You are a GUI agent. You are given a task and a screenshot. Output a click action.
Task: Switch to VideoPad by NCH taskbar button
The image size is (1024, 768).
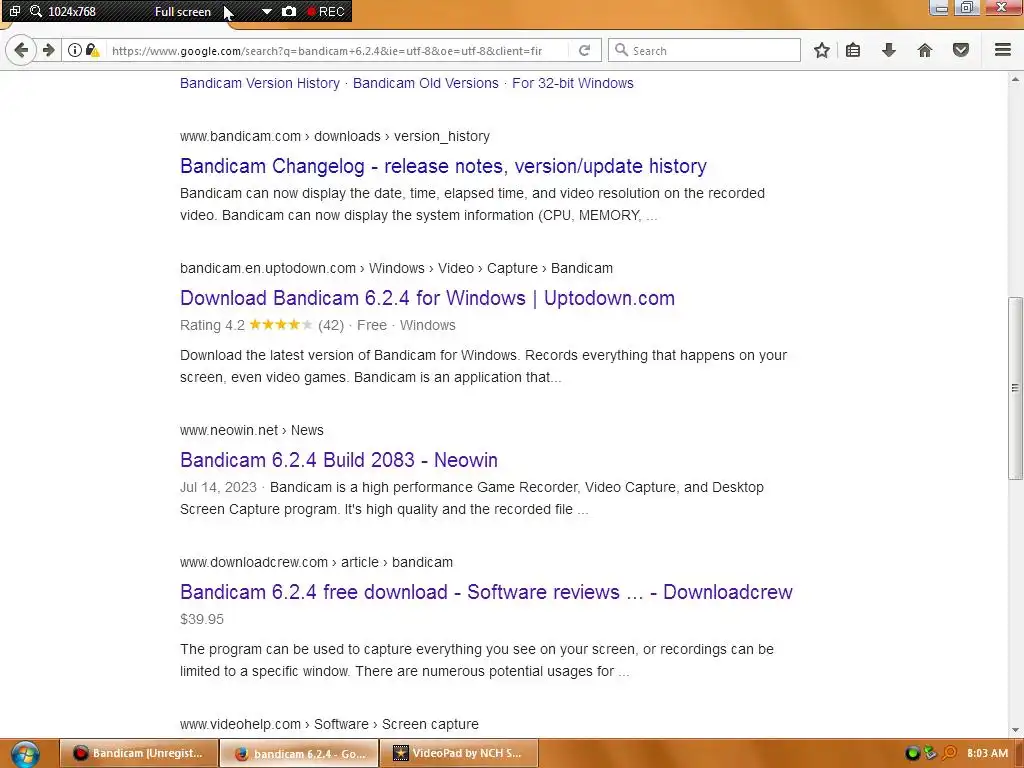click(x=459, y=753)
